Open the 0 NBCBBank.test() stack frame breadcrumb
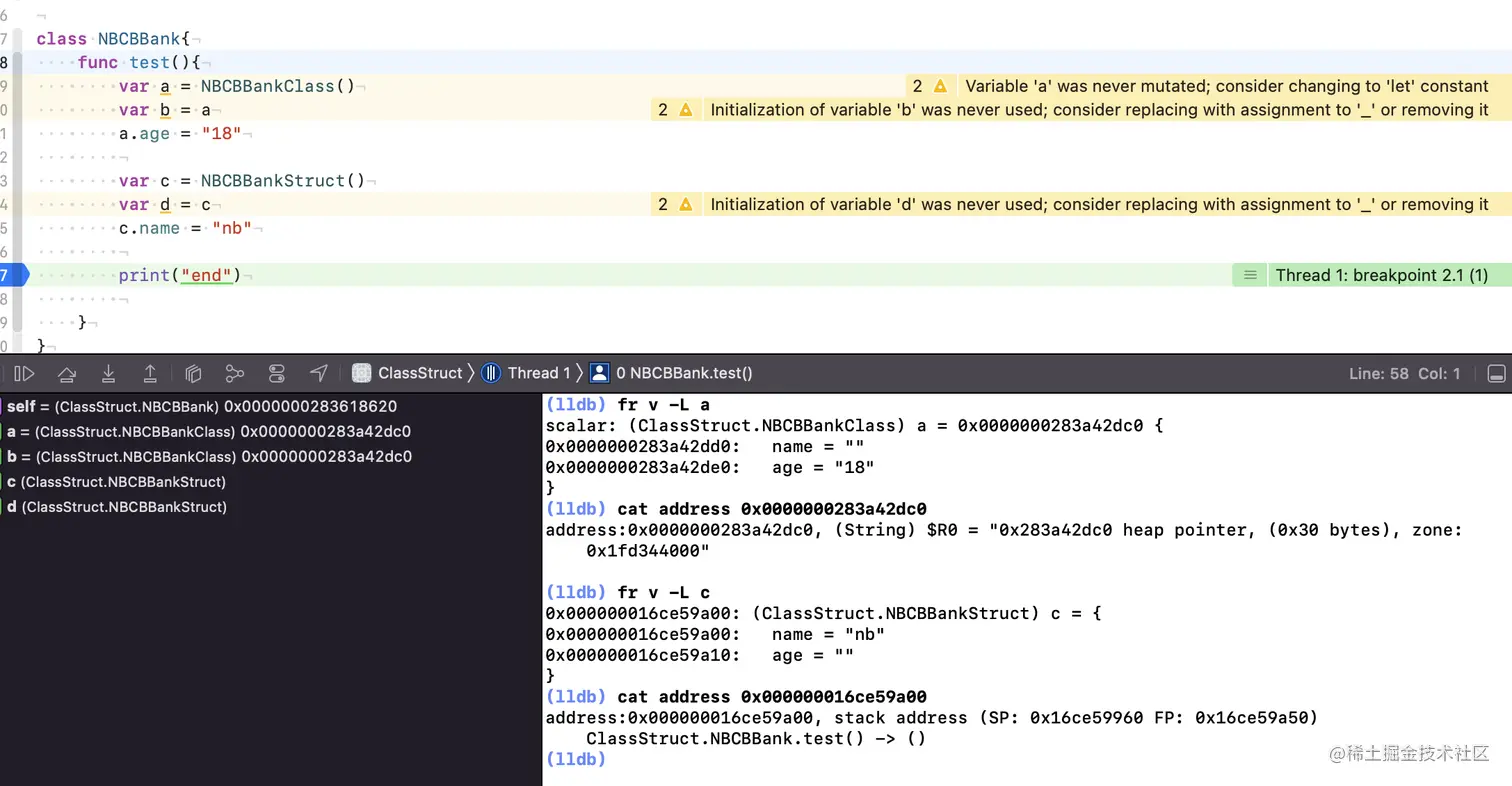This screenshot has height=786, width=1512. tap(671, 373)
